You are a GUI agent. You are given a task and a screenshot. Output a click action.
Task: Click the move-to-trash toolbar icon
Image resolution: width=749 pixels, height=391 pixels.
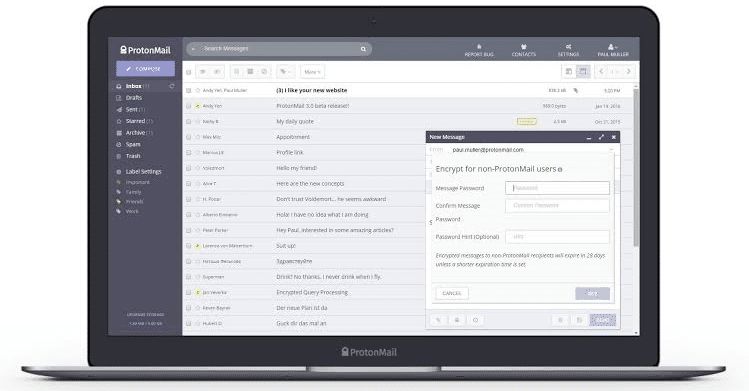tap(236, 72)
